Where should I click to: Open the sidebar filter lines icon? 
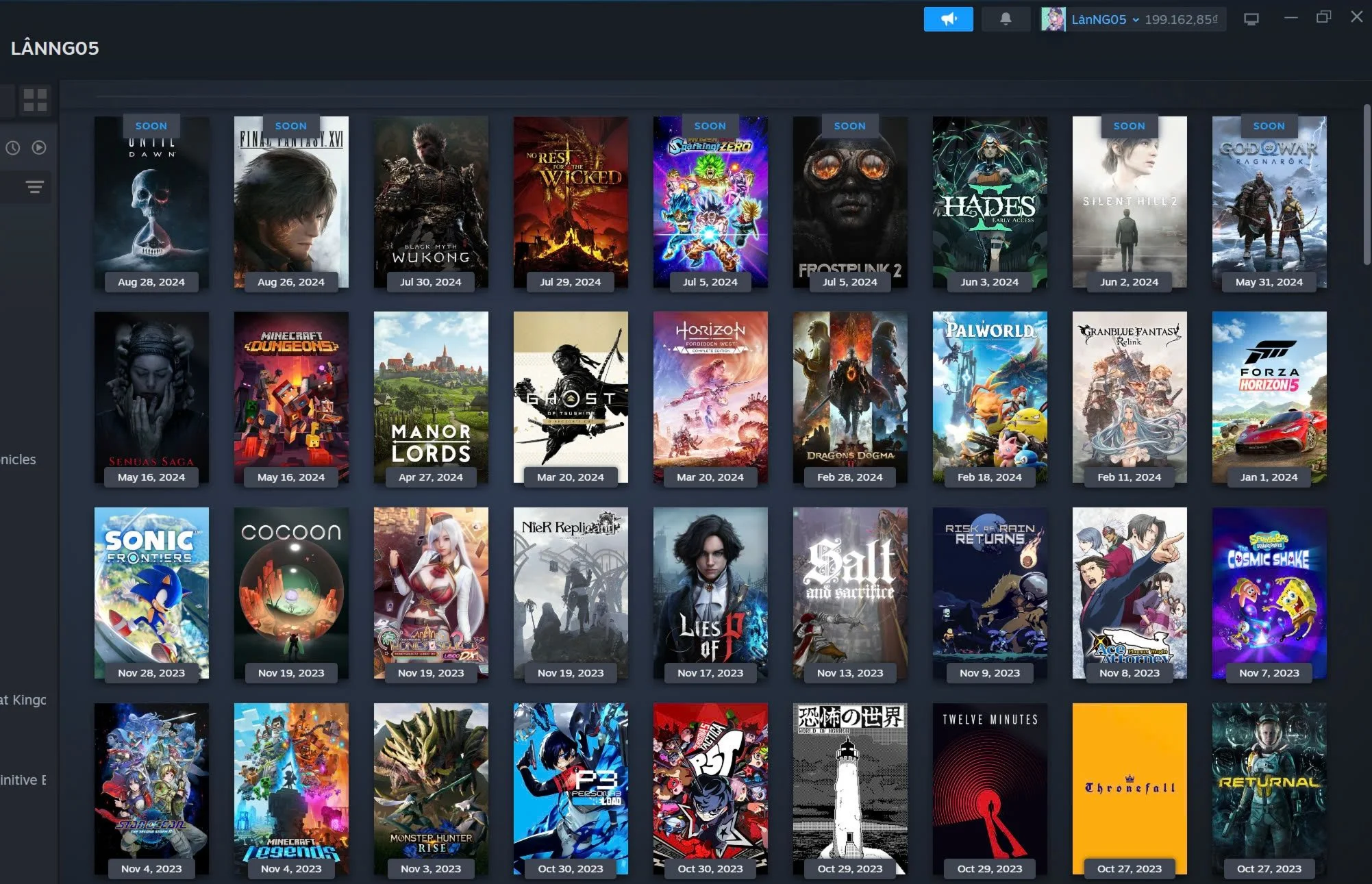34,186
